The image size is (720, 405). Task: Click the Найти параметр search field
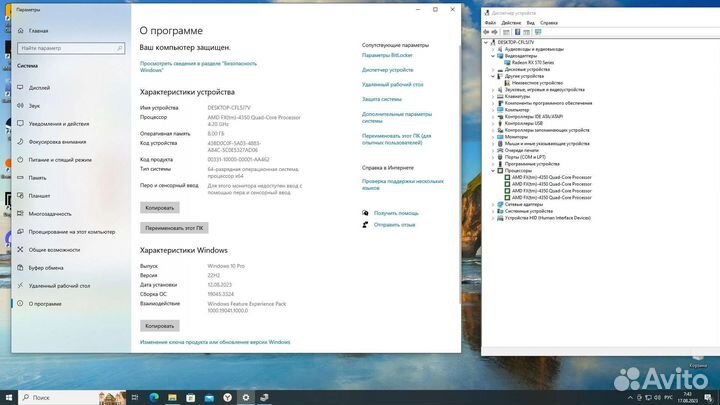(71, 48)
